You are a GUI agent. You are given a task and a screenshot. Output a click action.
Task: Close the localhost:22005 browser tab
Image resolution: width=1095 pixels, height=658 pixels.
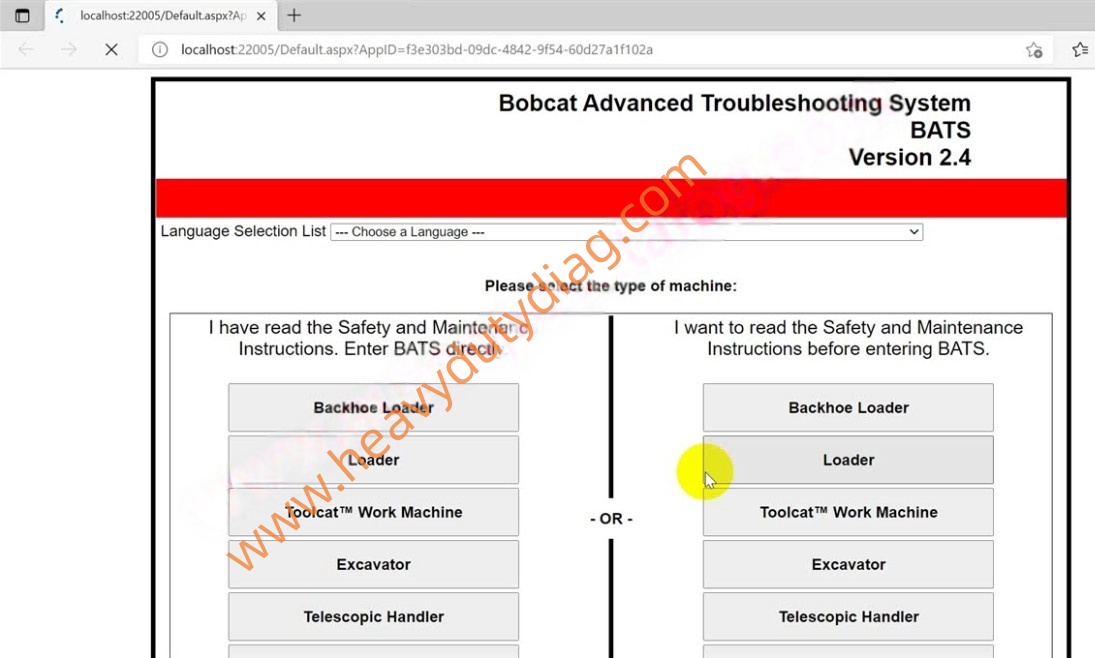[261, 16]
